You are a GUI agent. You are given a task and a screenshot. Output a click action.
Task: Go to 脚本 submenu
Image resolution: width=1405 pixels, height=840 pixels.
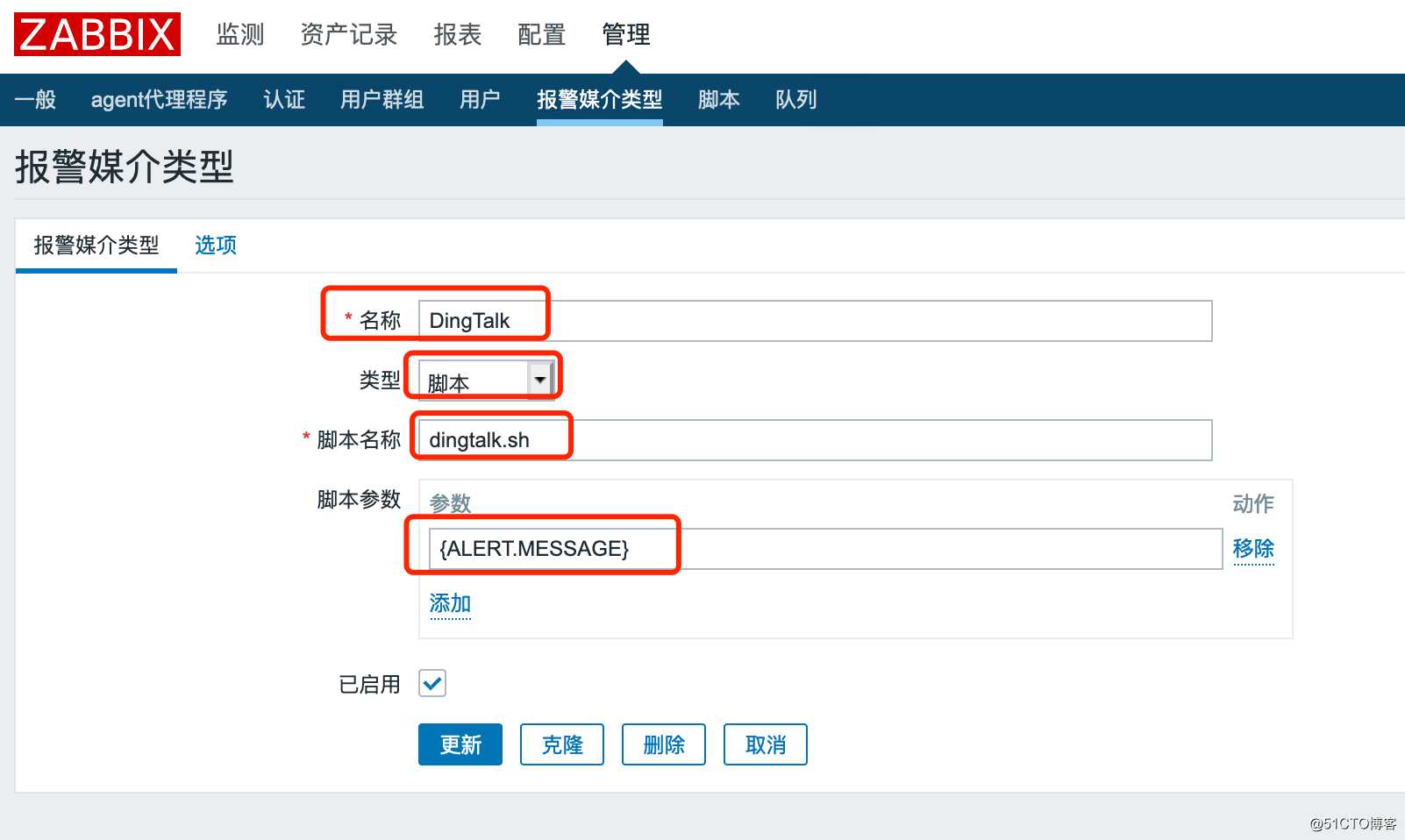[x=718, y=99]
